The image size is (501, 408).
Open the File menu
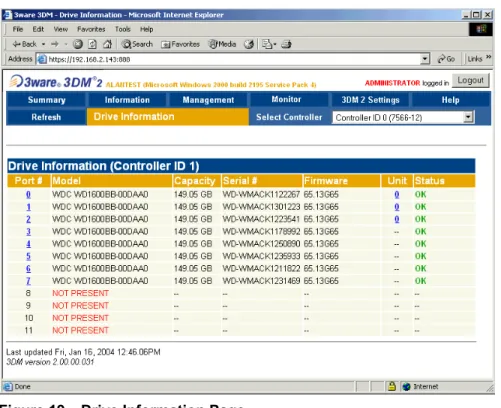[x=18, y=29]
